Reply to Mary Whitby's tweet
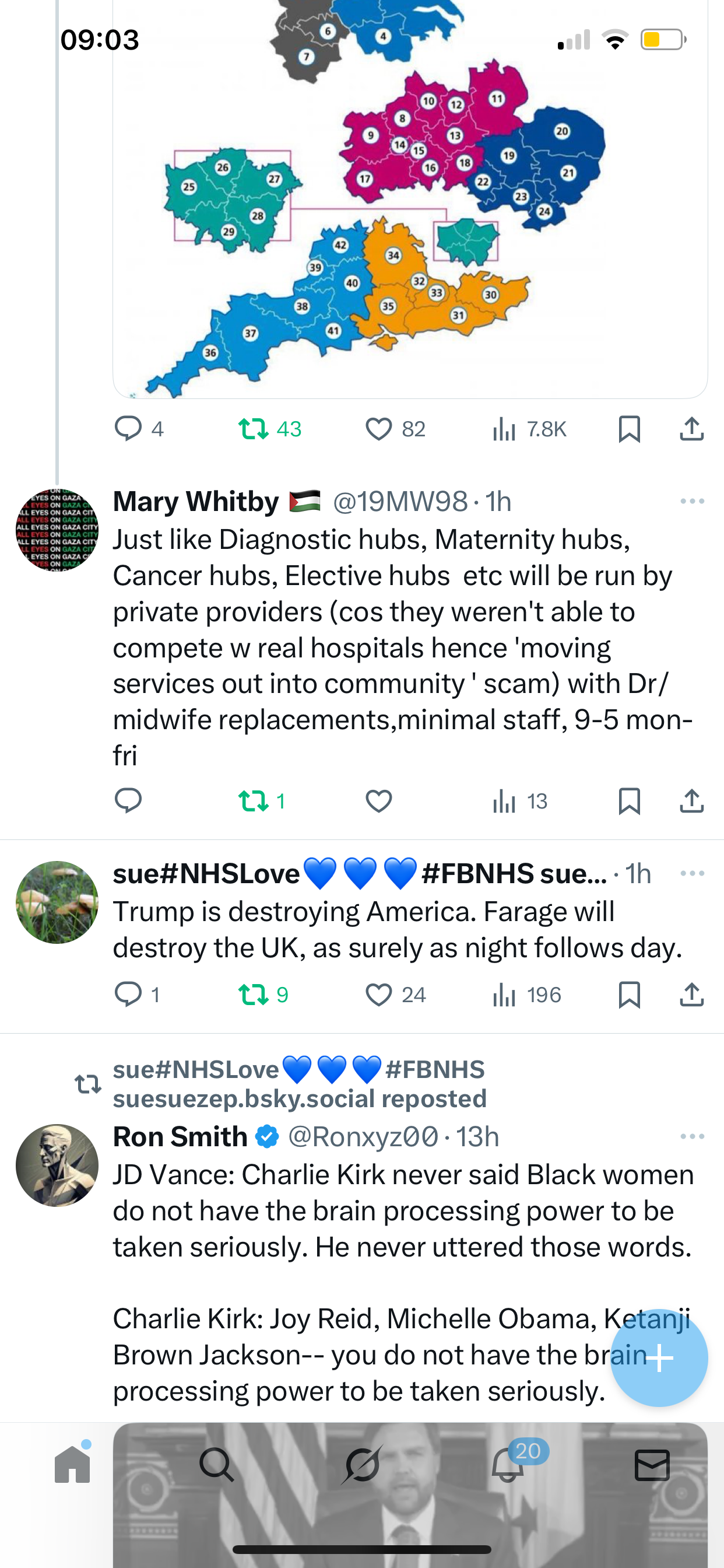 coord(128,800)
